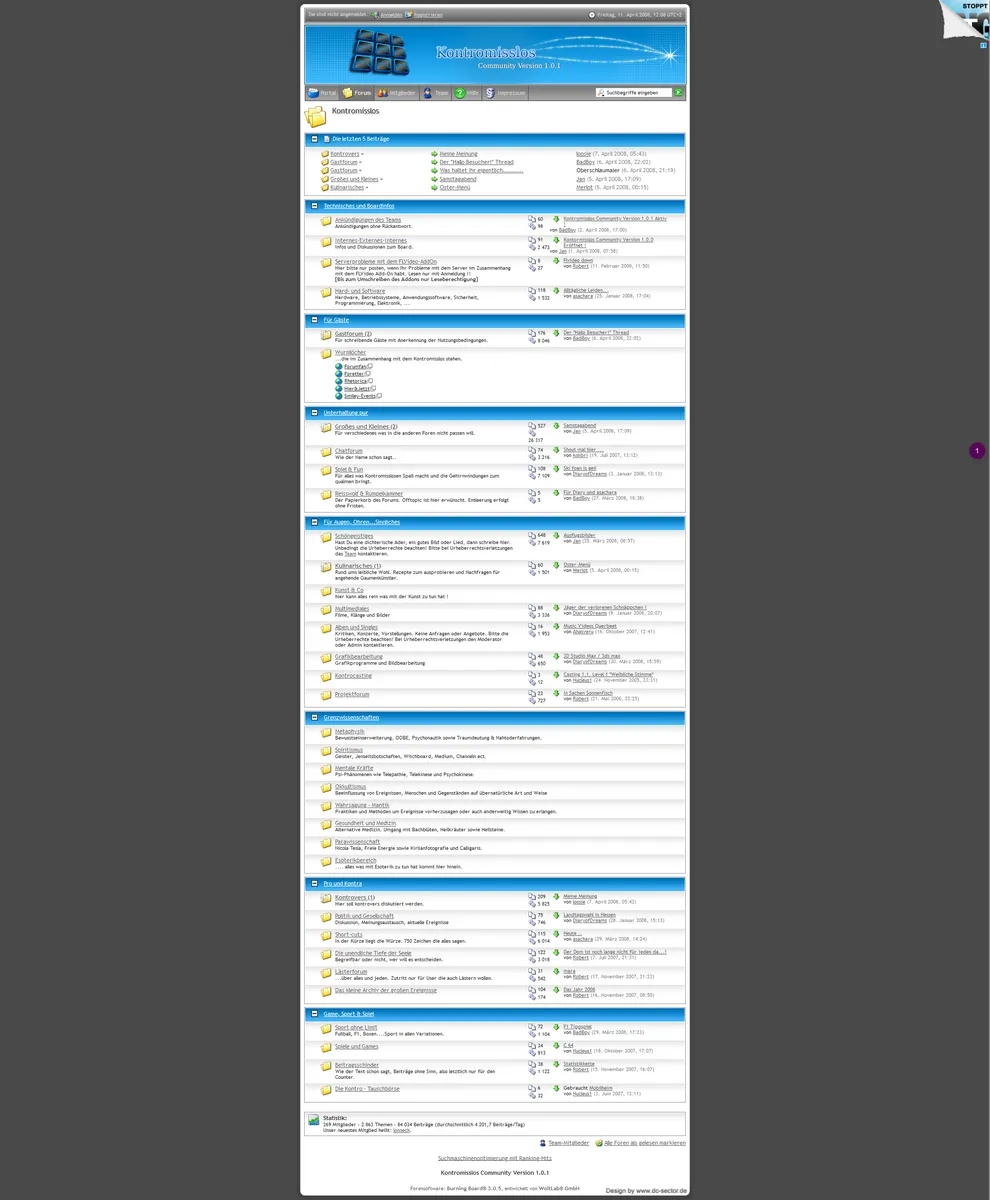This screenshot has height=1200, width=990.
Task: Open Beitragsschinder board link
Action: click(x=357, y=1065)
